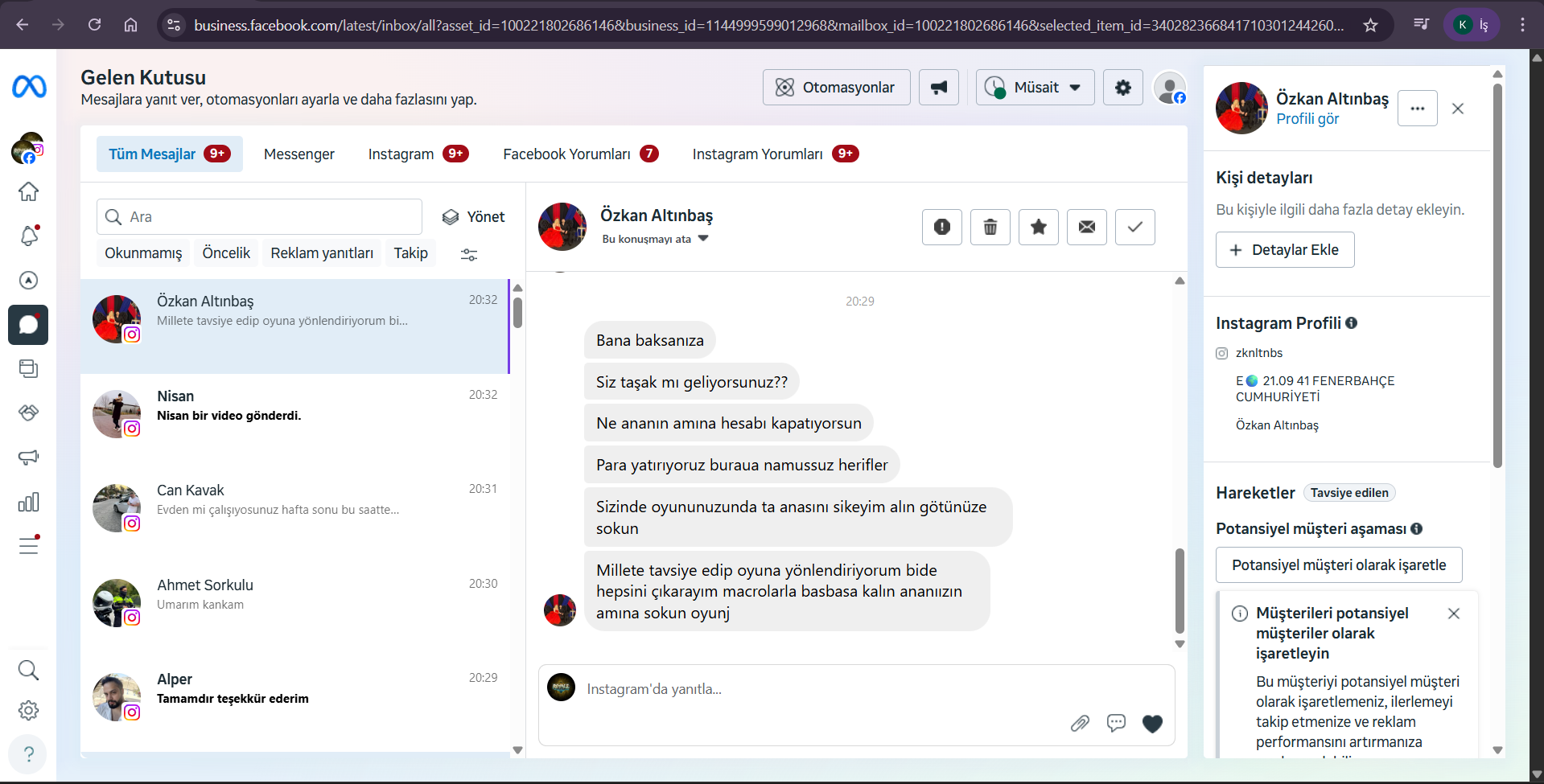This screenshot has width=1544, height=784.
Task: Open the browser home page button
Action: pyautogui.click(x=130, y=25)
